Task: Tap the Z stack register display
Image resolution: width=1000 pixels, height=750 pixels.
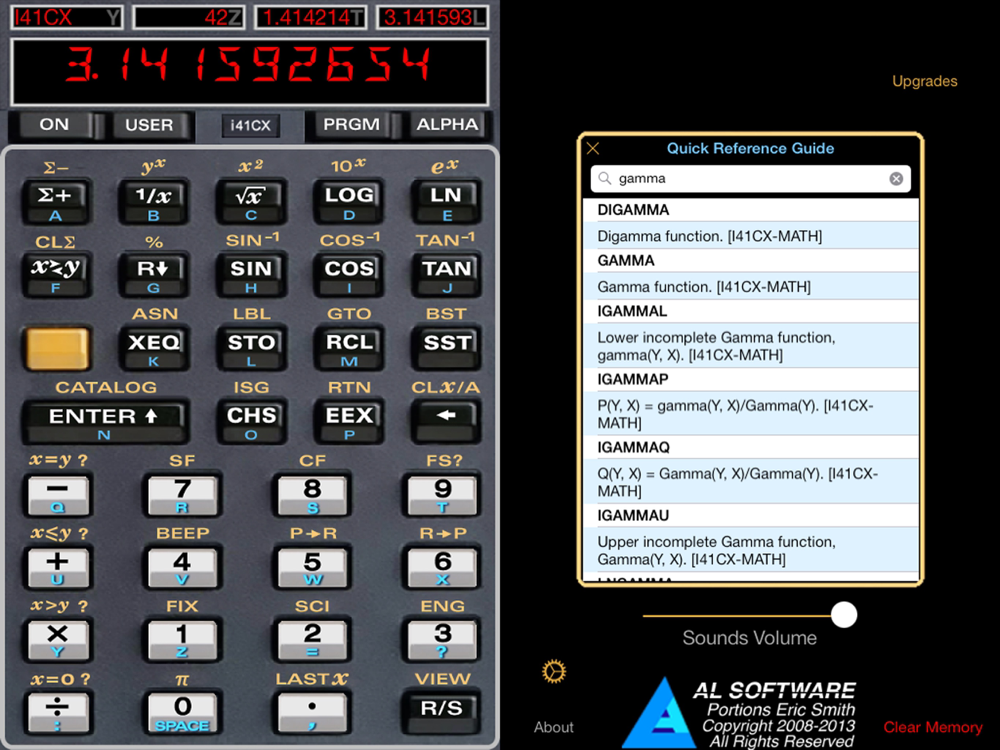Action: (x=188, y=17)
